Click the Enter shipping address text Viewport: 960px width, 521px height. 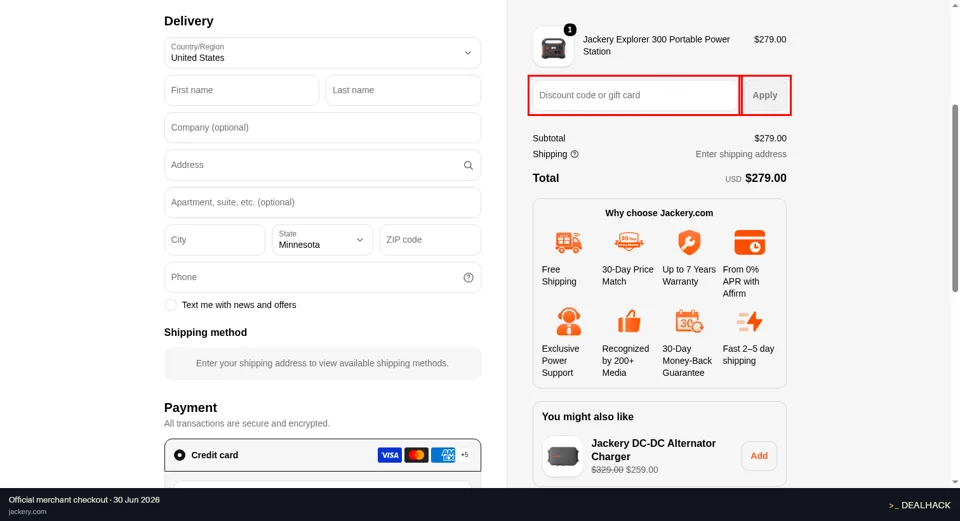tap(741, 154)
